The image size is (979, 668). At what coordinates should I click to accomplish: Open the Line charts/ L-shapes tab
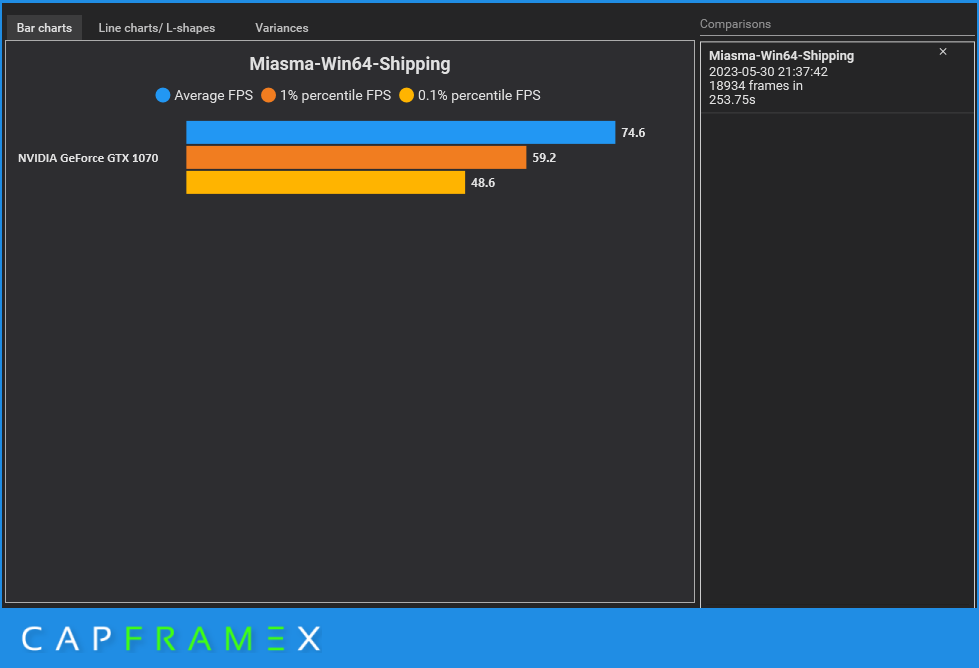click(157, 27)
